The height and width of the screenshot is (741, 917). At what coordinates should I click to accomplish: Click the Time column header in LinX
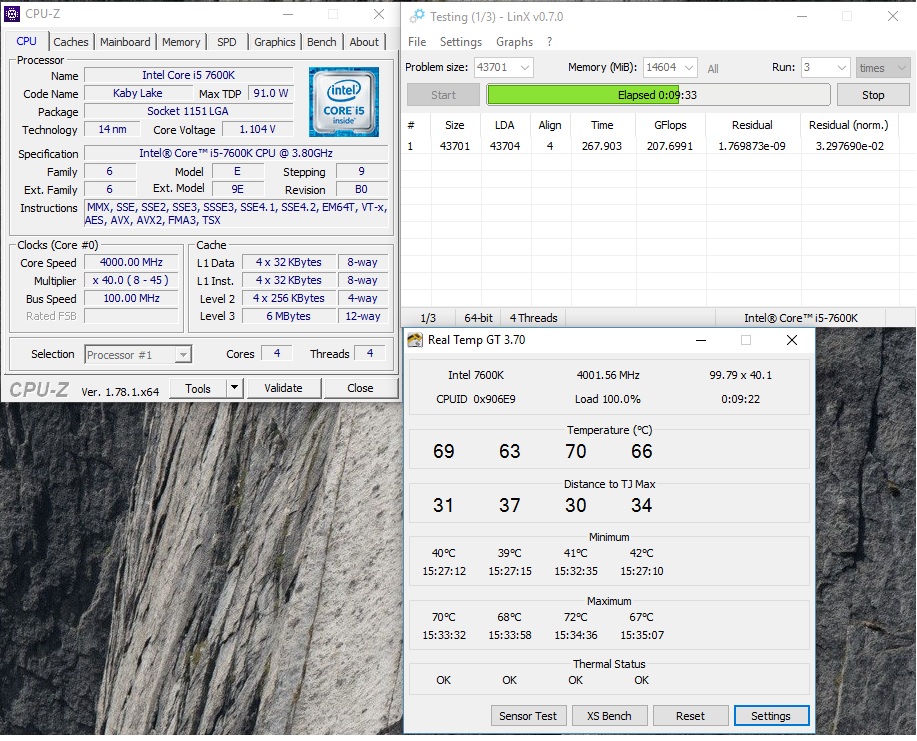pyautogui.click(x=602, y=125)
